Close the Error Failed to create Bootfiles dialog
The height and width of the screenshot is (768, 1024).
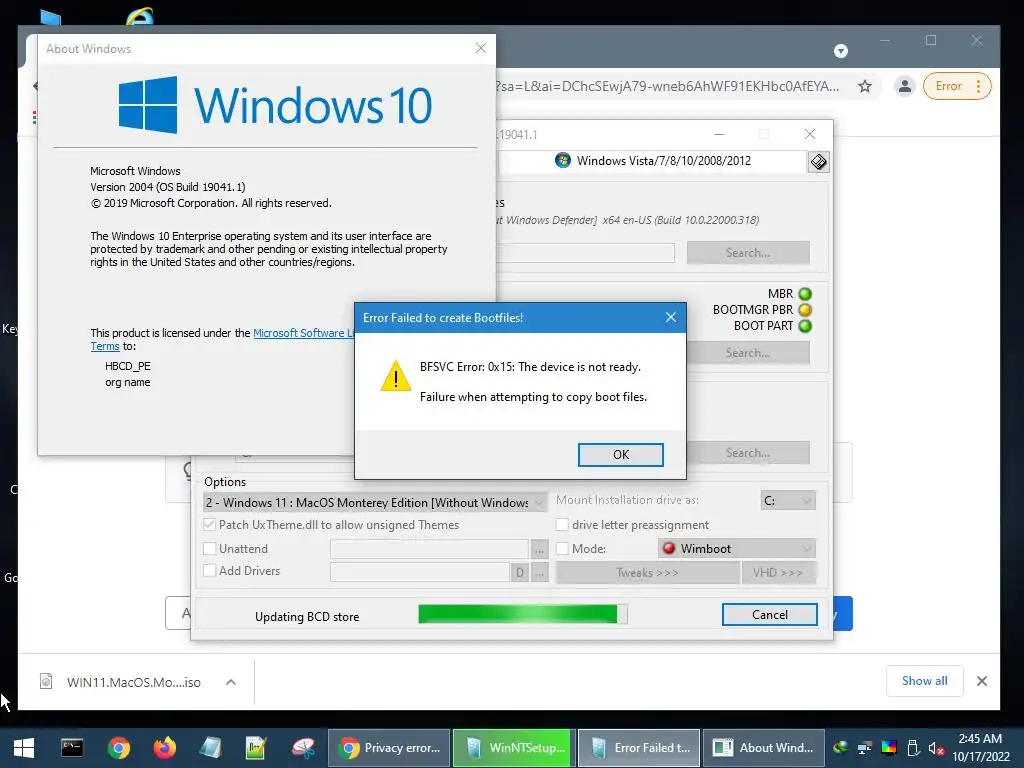(x=671, y=317)
